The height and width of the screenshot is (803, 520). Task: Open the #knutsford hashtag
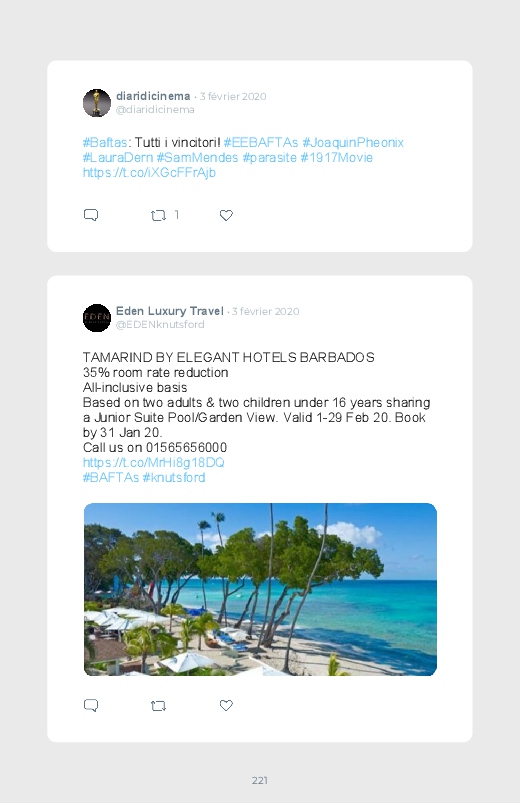click(174, 477)
